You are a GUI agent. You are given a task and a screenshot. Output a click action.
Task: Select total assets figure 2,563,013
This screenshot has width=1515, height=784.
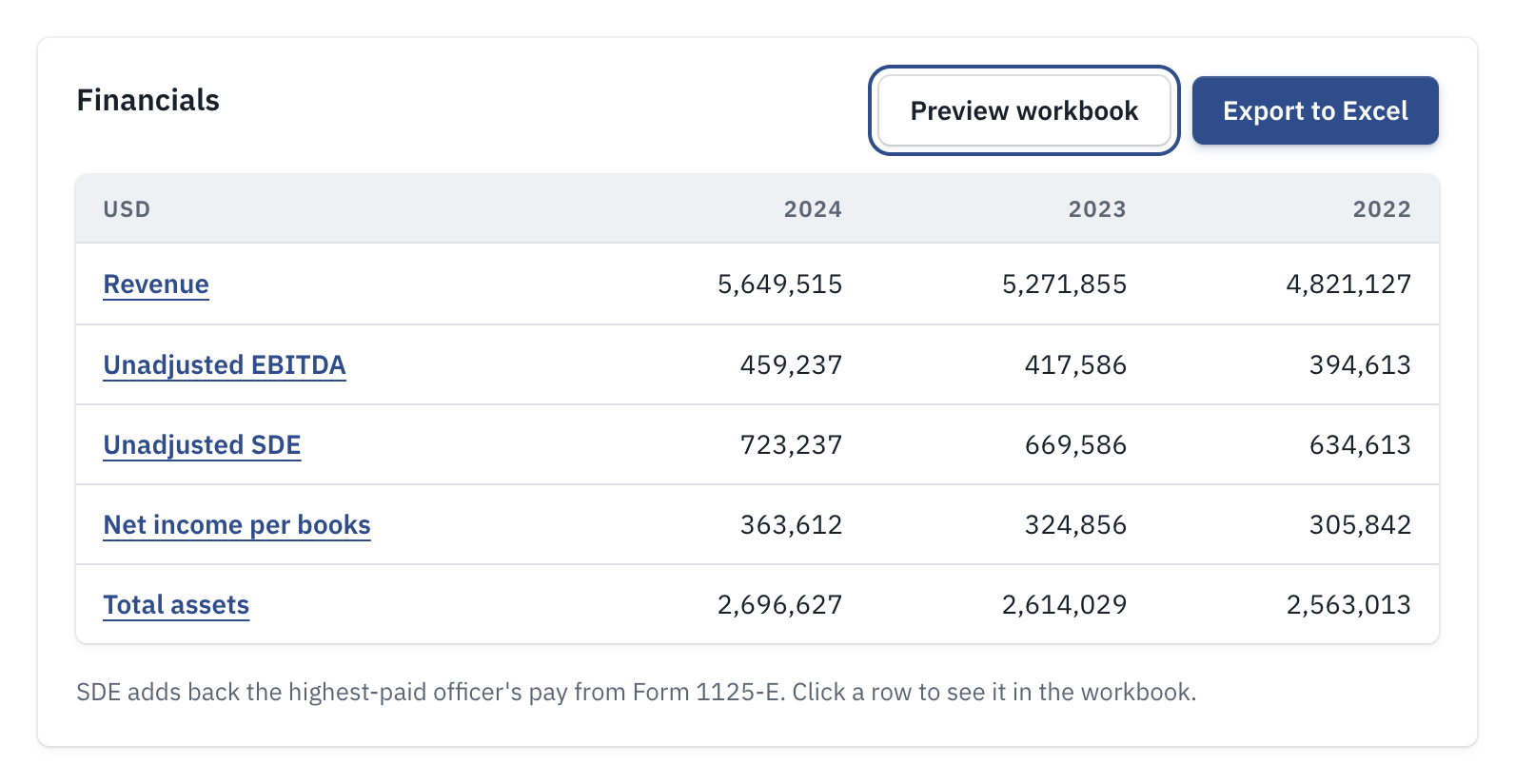click(1349, 605)
